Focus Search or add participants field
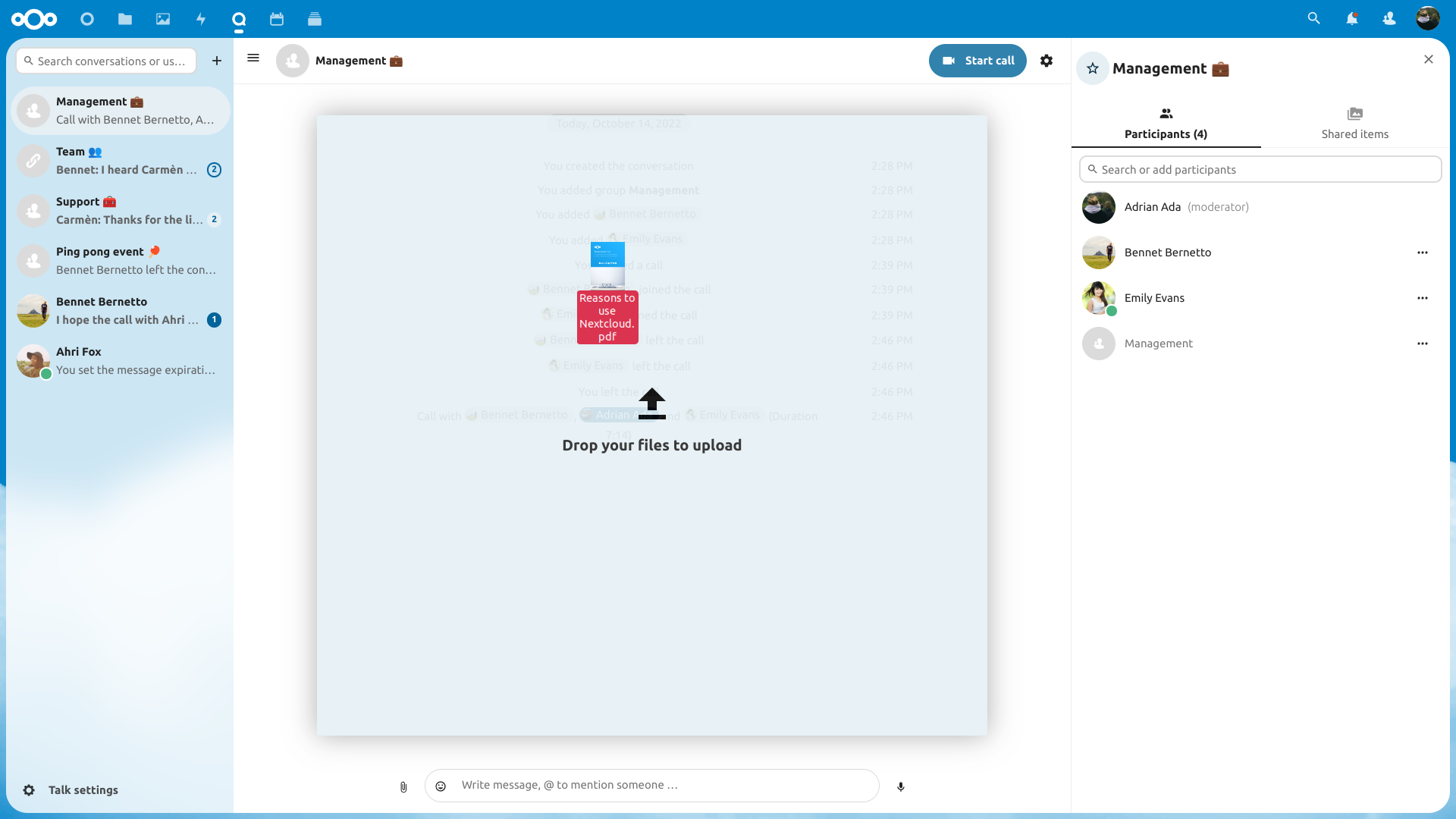 (1260, 169)
